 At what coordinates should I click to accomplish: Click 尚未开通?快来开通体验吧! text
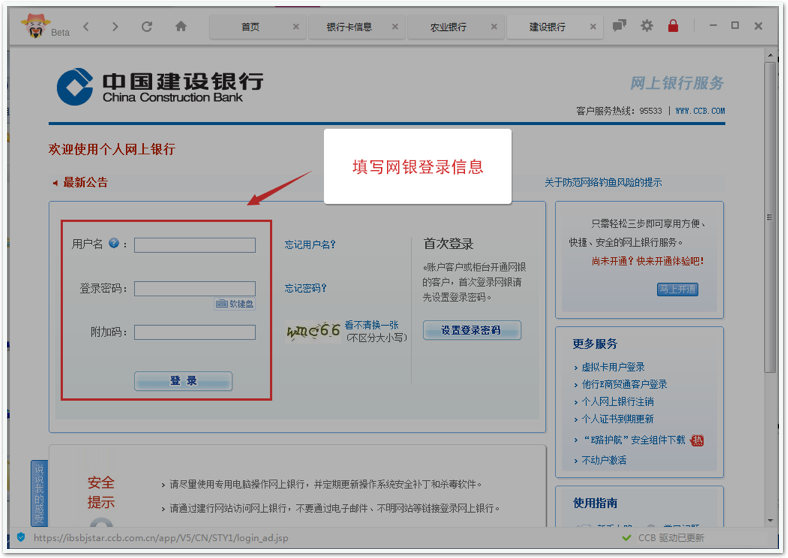647,261
